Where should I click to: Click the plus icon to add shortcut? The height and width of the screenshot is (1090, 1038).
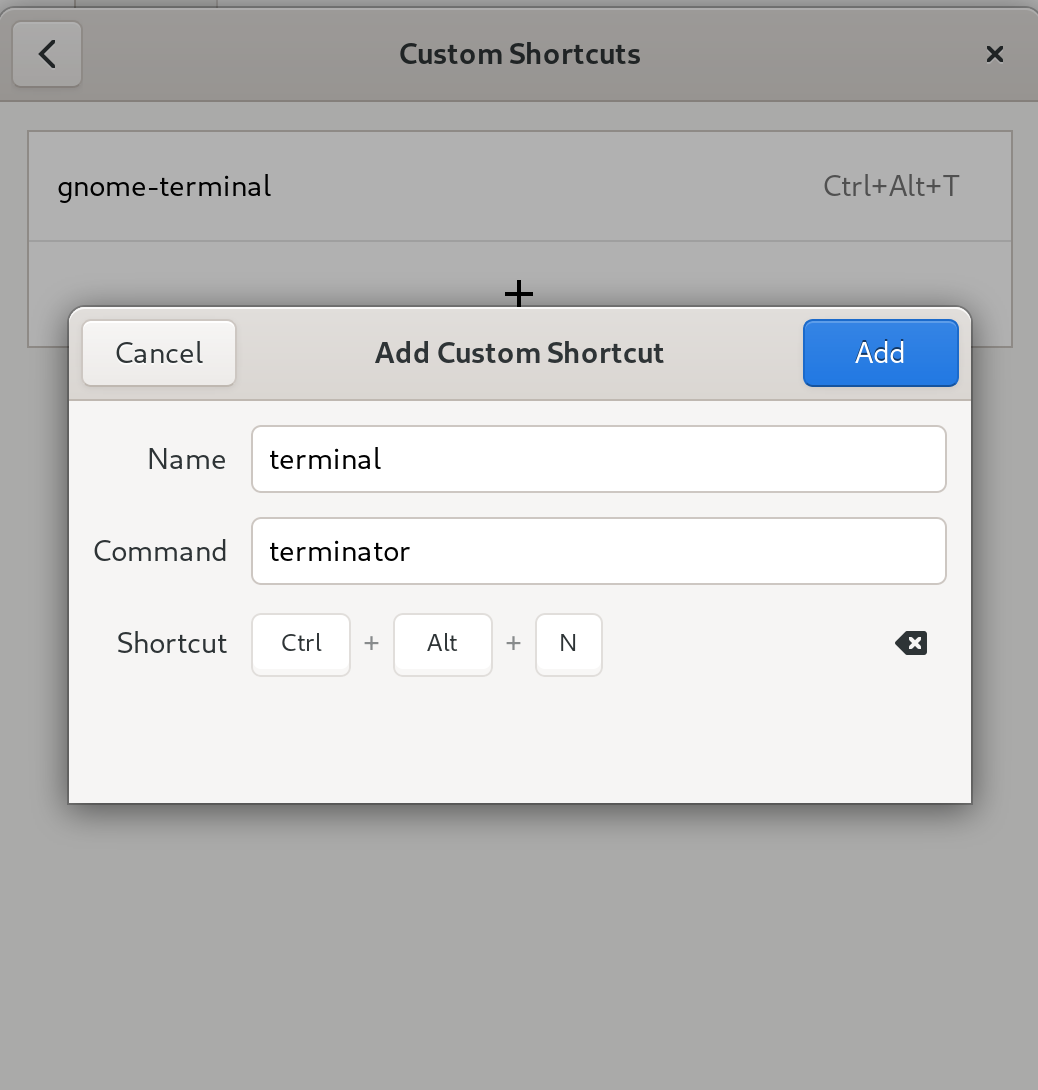pyautogui.click(x=518, y=293)
